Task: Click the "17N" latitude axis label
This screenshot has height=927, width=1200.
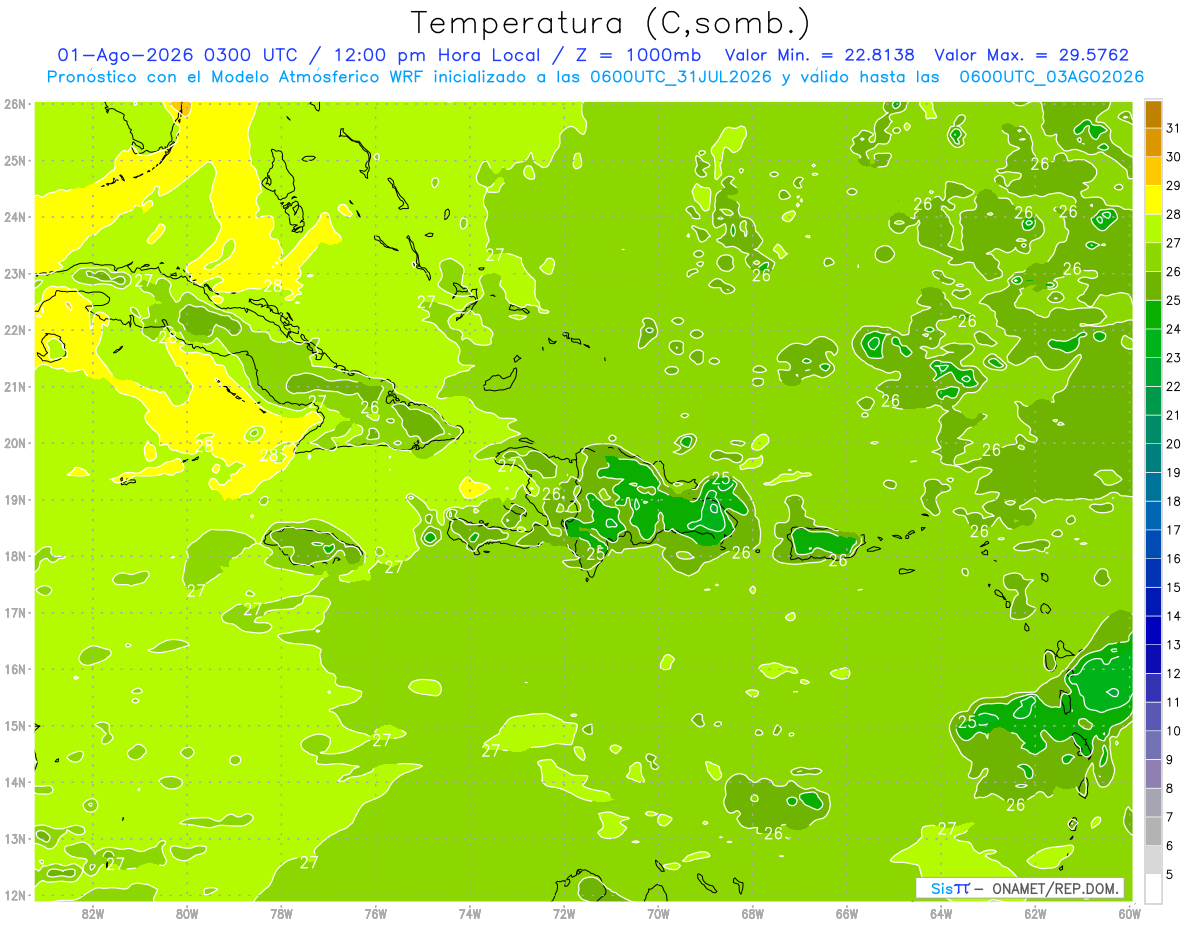Action: [x=15, y=612]
